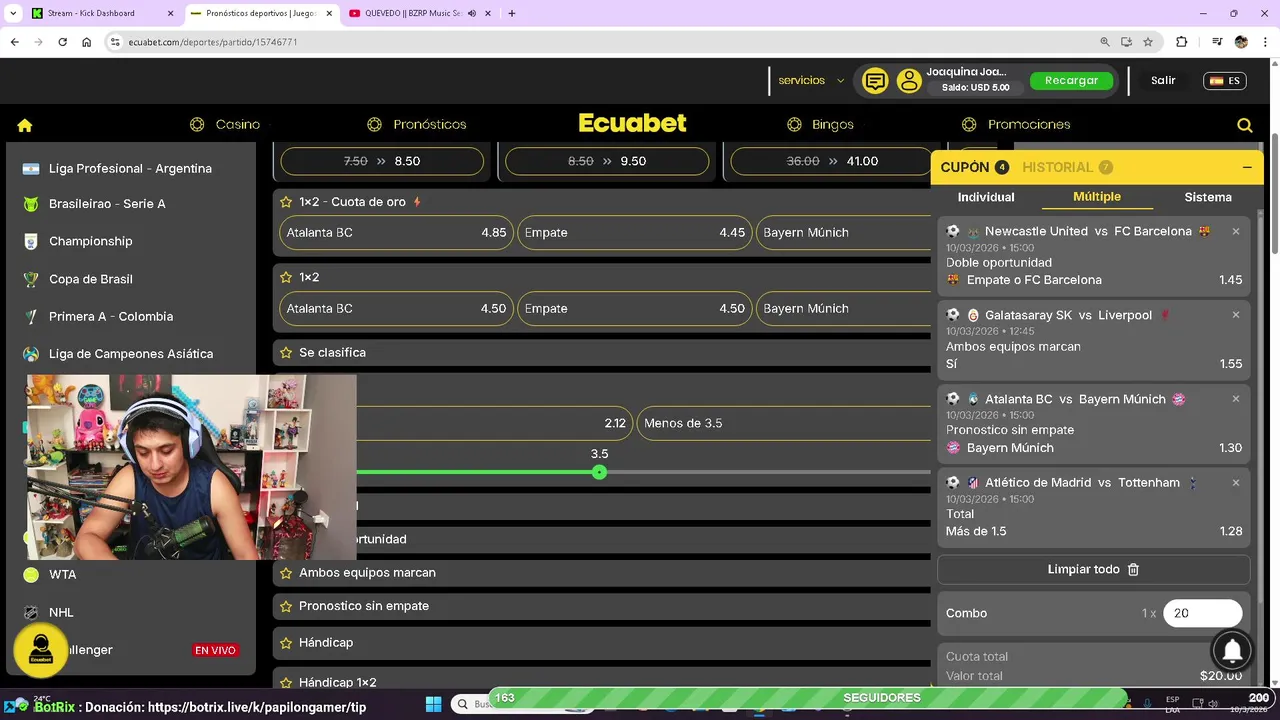Reload the page with browser refresh
The image size is (1280, 720).
[62, 42]
